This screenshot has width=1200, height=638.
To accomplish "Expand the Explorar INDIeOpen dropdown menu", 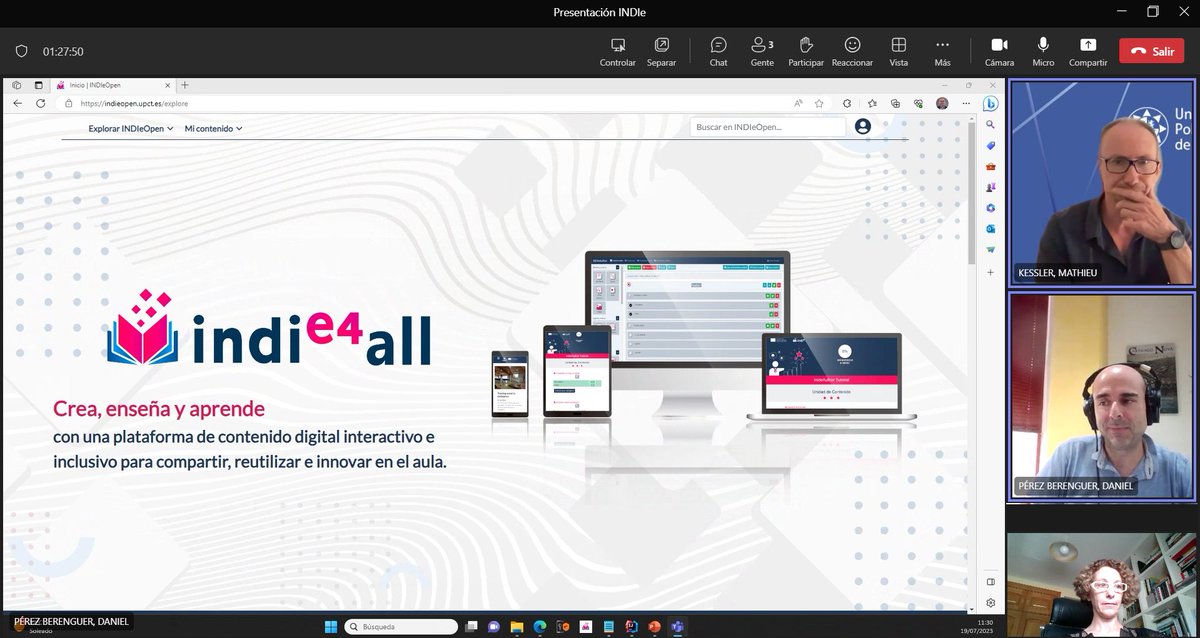I will click(131, 128).
